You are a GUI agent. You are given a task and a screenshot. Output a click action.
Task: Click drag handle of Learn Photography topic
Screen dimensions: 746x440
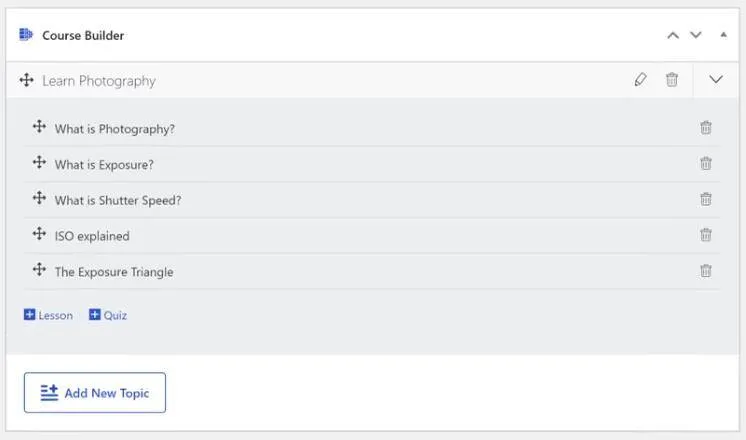(27, 80)
